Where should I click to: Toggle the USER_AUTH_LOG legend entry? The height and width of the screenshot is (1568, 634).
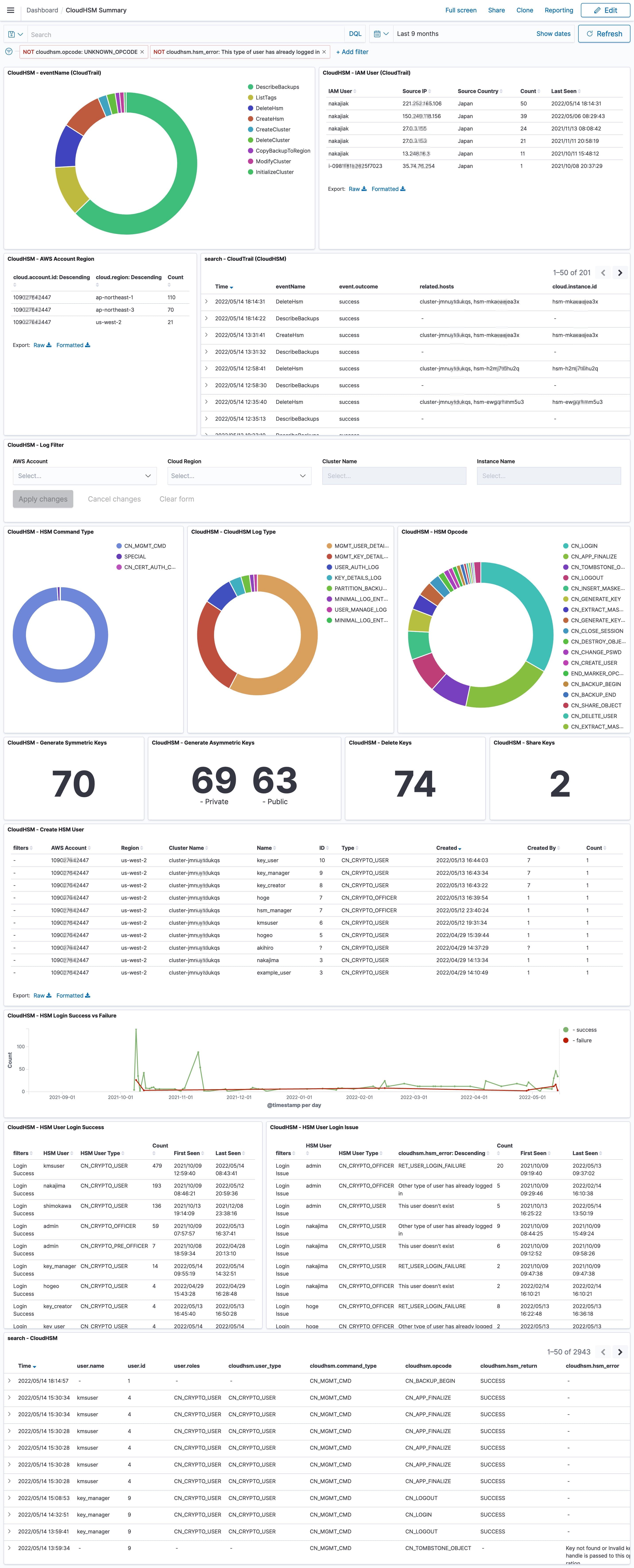pyautogui.click(x=353, y=567)
